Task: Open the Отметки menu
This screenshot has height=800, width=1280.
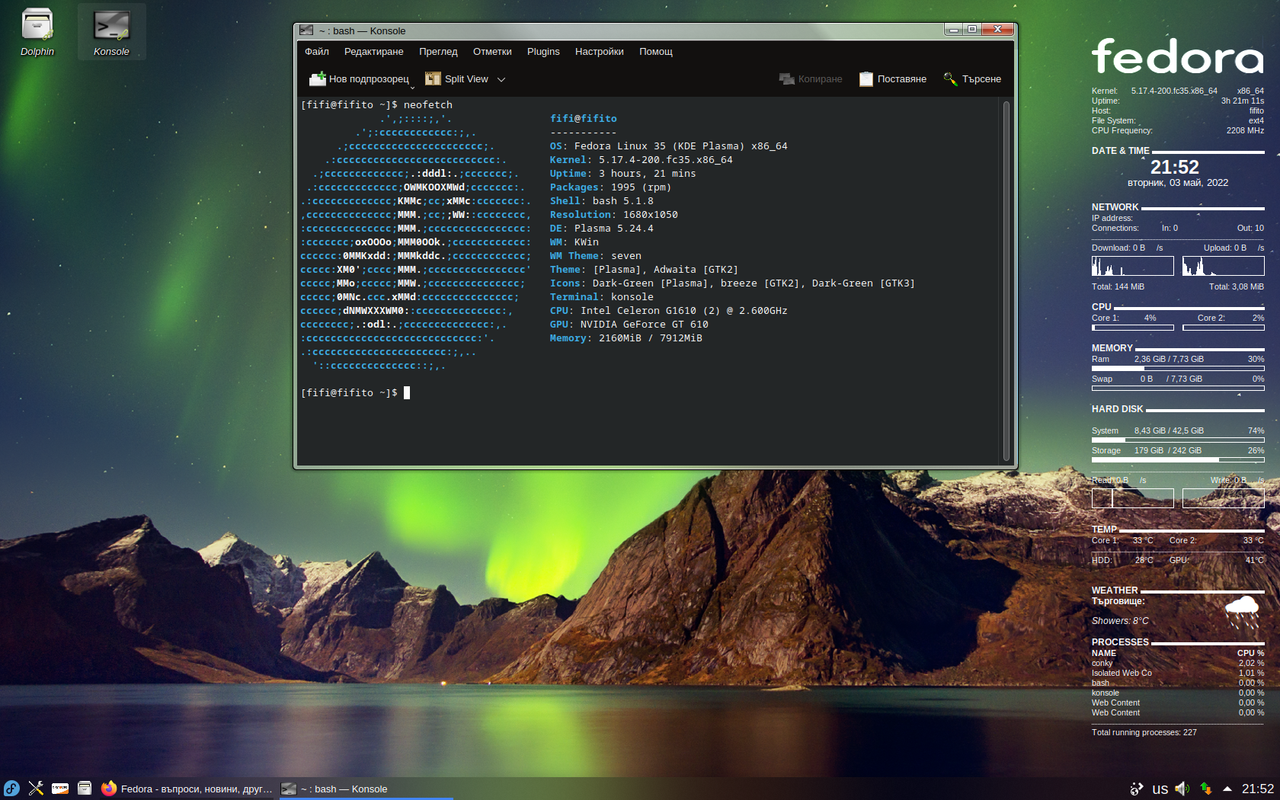Action: (492, 51)
